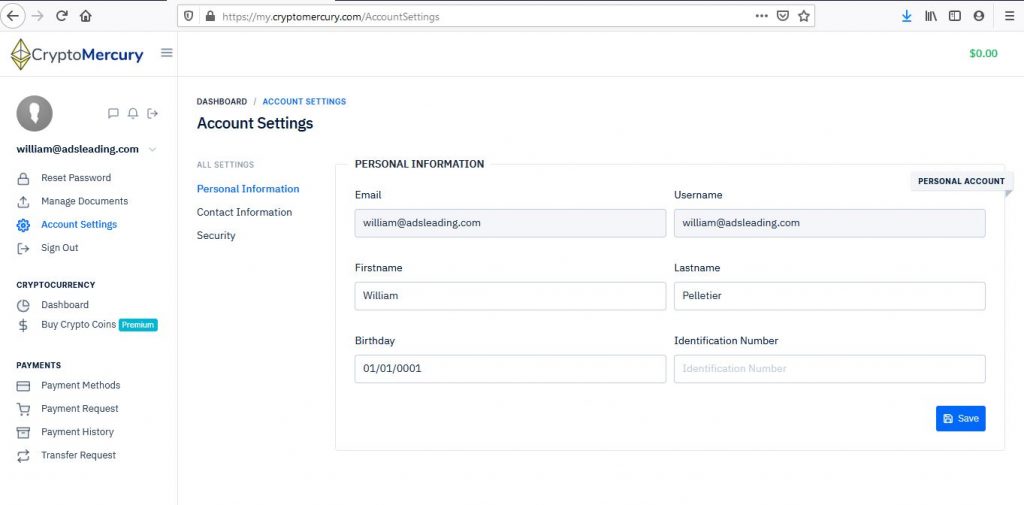Expand the william@adsleading.com account chevron

click(152, 150)
